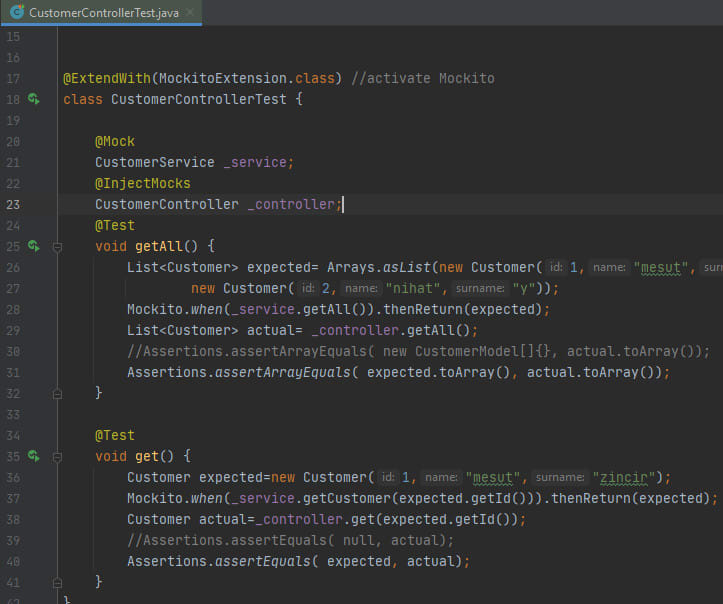Click fold end marker of getAll method
The width and height of the screenshot is (723, 604).
(57, 394)
